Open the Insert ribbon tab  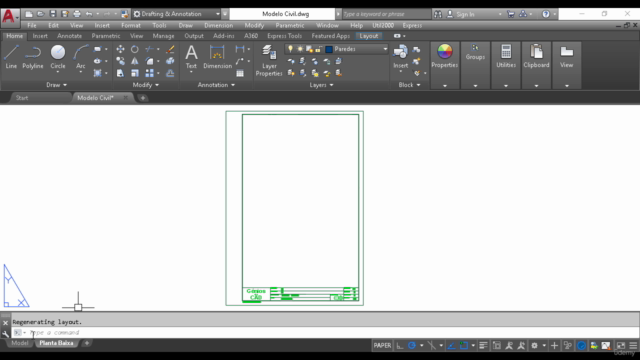click(x=40, y=36)
